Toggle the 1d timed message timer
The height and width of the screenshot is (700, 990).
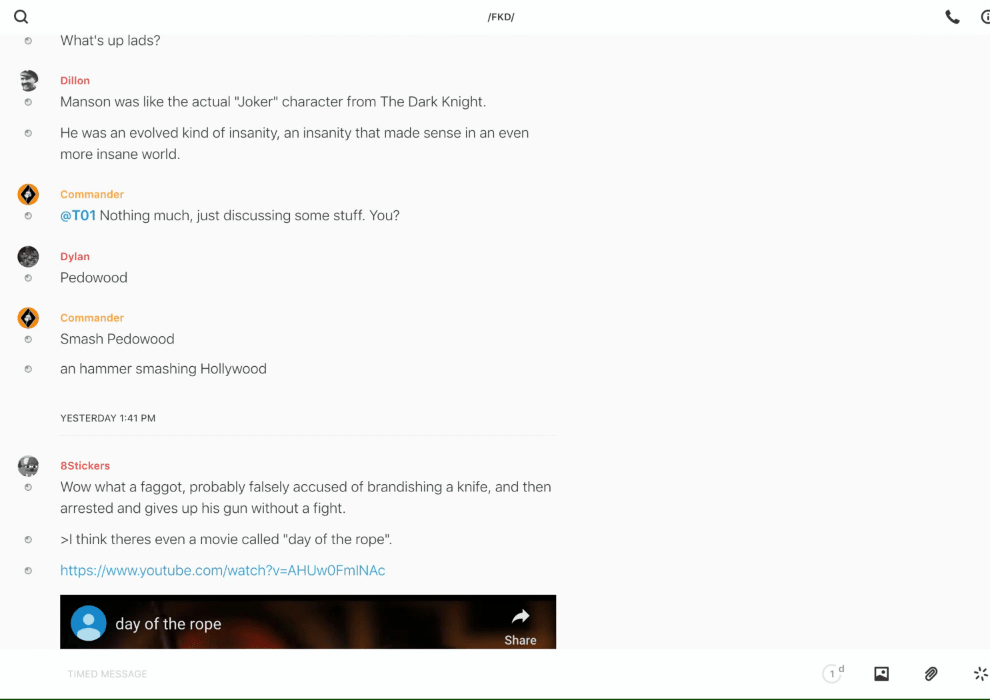click(833, 674)
